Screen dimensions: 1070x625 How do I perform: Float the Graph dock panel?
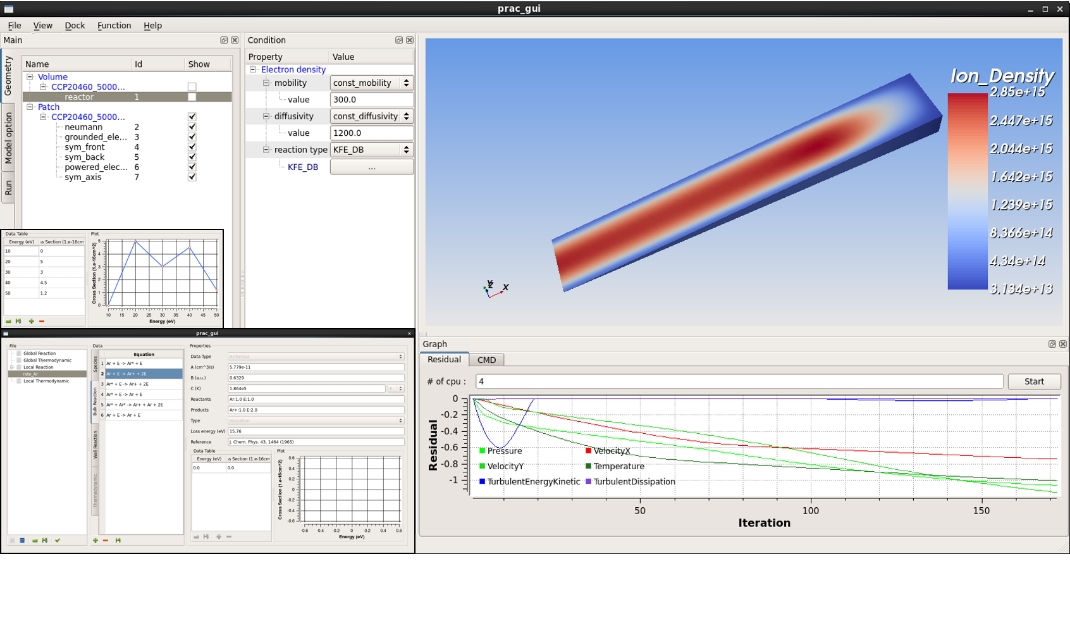point(1051,344)
